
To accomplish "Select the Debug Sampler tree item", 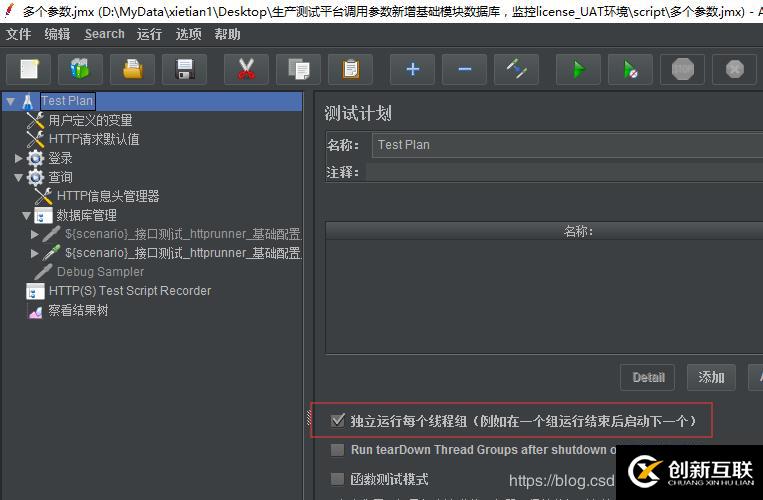I will pyautogui.click(x=100, y=272).
